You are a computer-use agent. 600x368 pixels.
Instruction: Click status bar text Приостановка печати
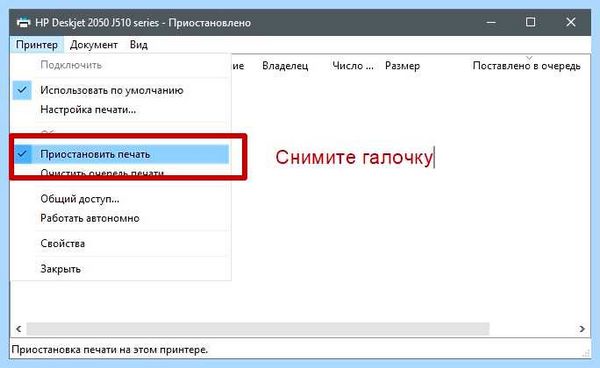[110, 350]
